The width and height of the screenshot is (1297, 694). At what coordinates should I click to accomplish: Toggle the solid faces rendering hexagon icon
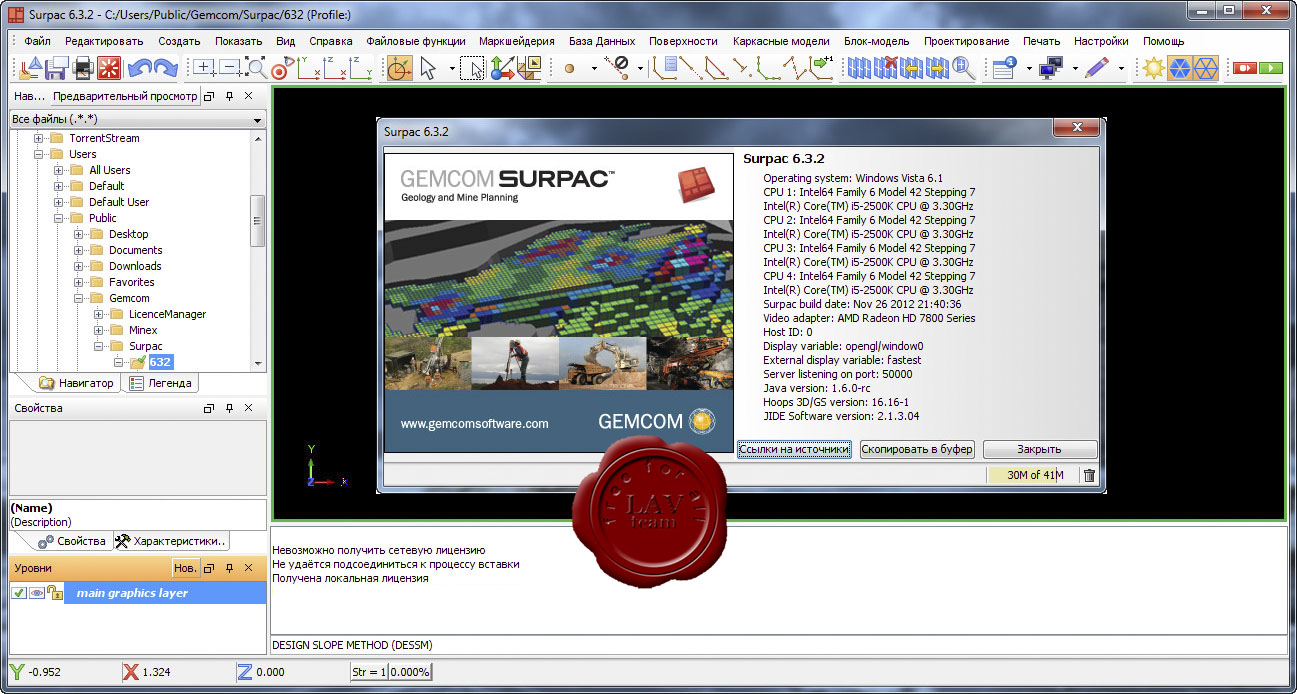[x=1181, y=68]
